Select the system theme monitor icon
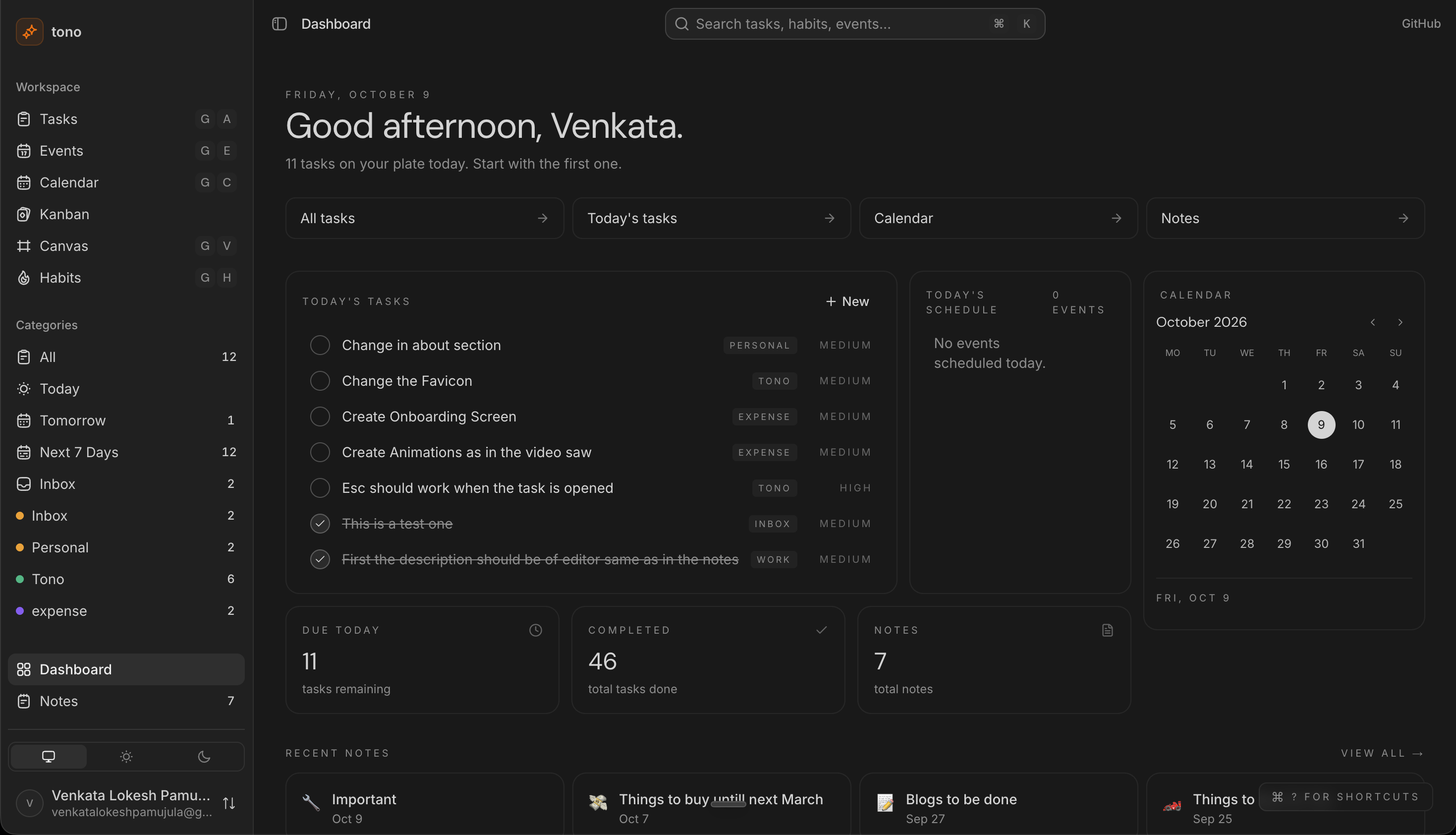Viewport: 1456px width, 835px height. coord(49,757)
